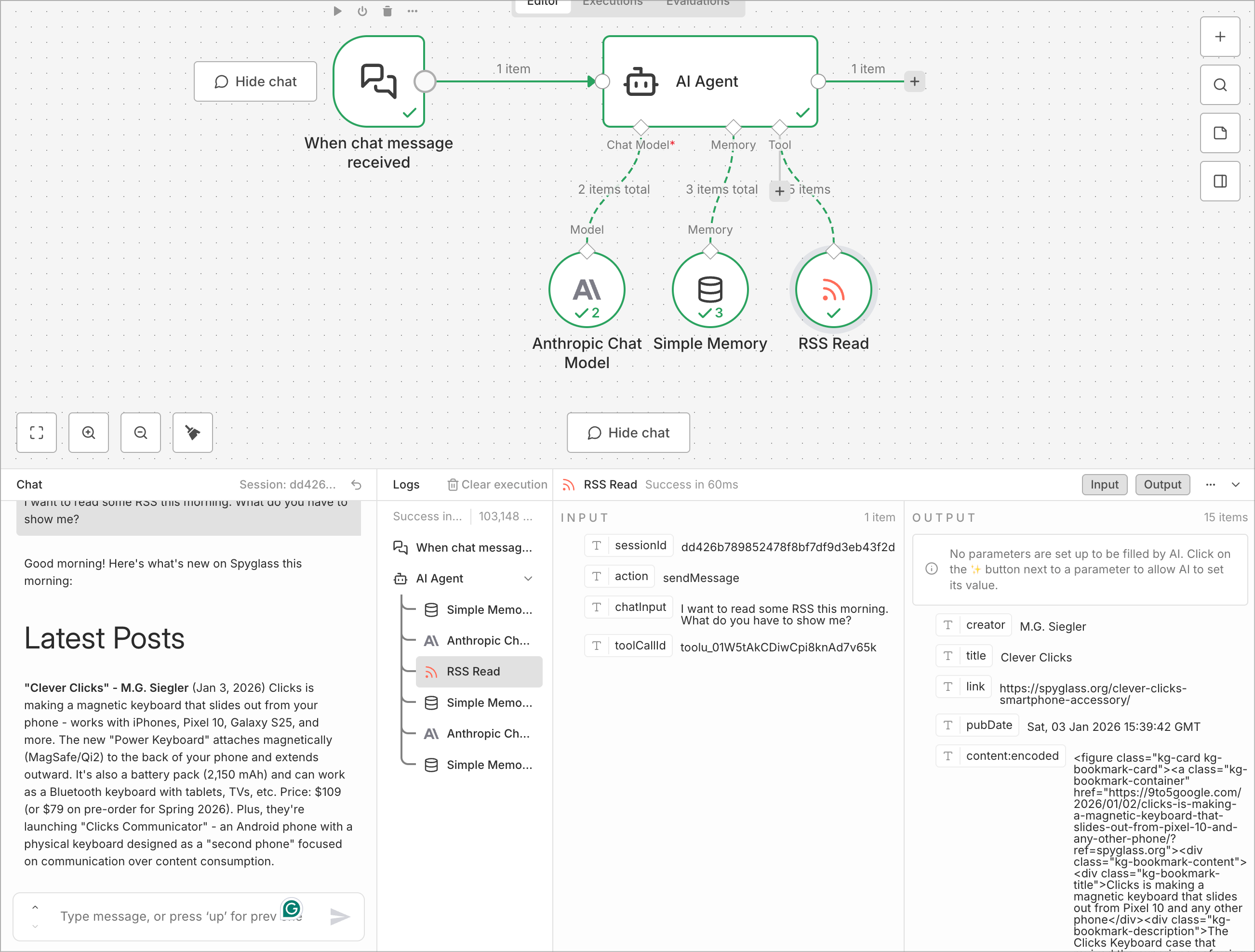This screenshot has width=1255, height=952.
Task: Toggle the Input pane button
Action: [x=1104, y=484]
